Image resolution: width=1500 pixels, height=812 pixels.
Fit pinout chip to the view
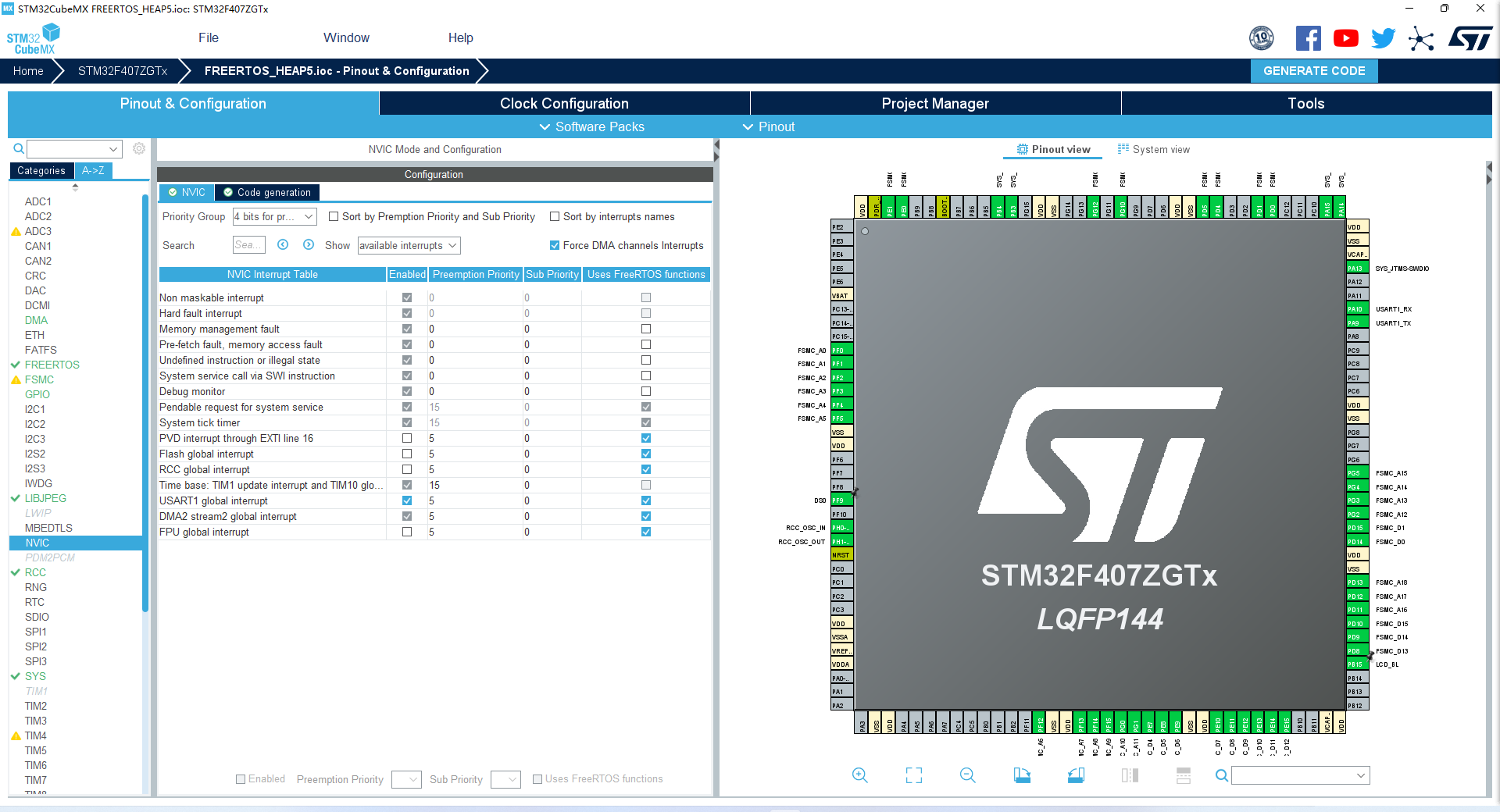[x=914, y=775]
